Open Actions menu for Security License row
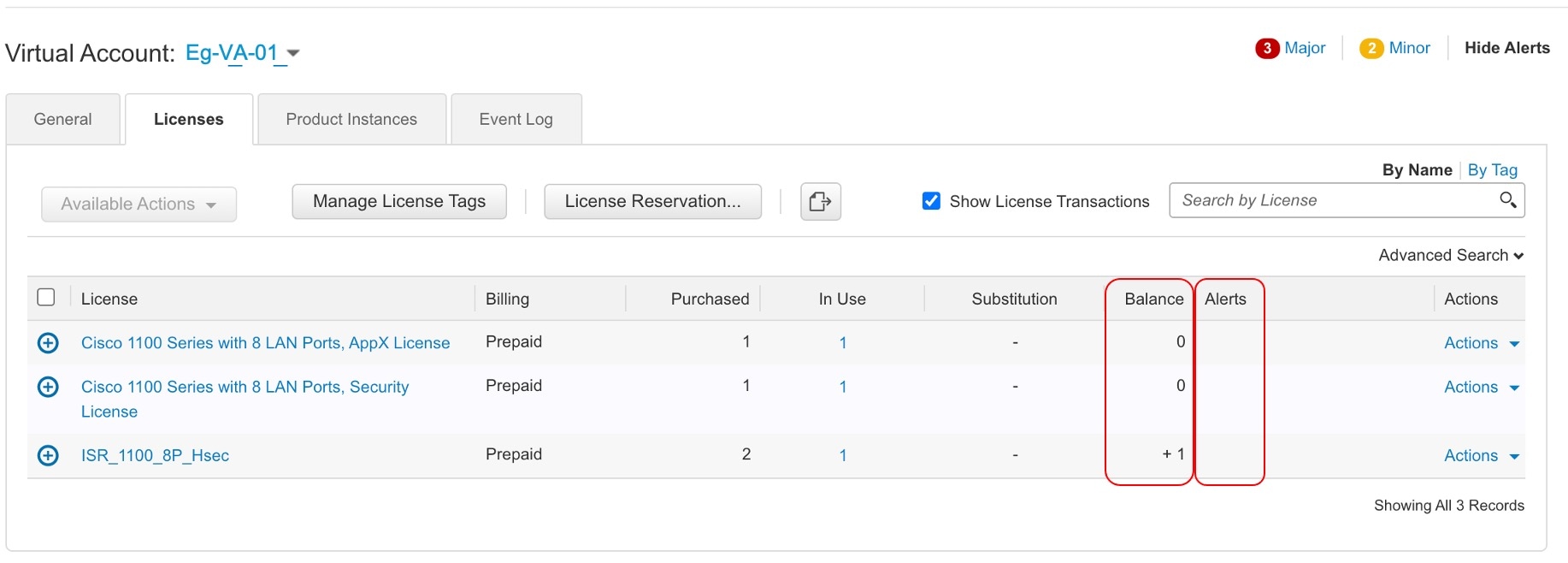 [x=1482, y=387]
